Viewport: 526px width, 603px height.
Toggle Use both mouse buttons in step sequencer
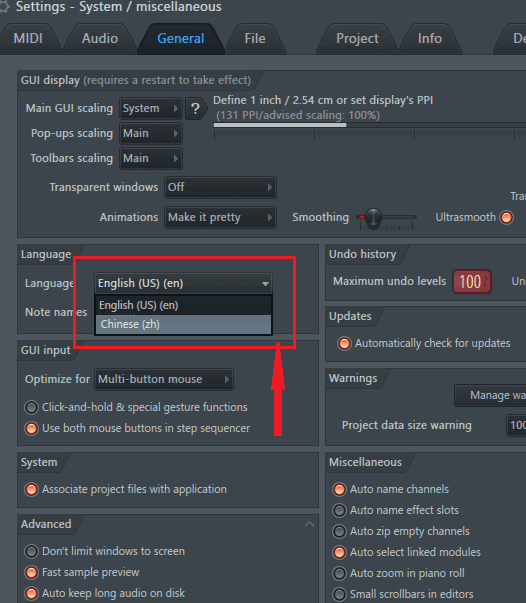coord(31,428)
